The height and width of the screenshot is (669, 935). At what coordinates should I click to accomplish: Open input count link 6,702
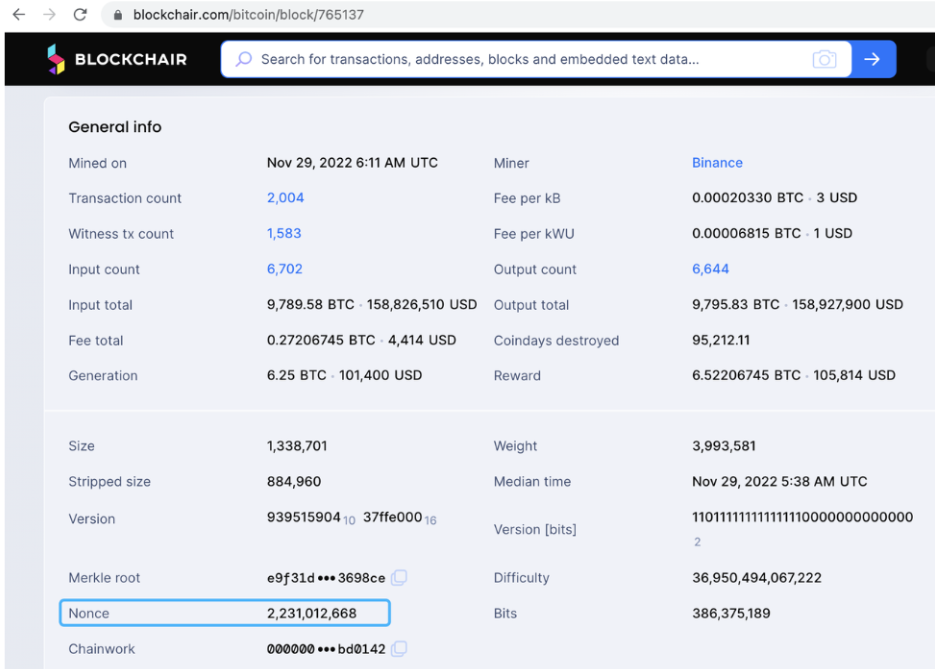pos(284,269)
